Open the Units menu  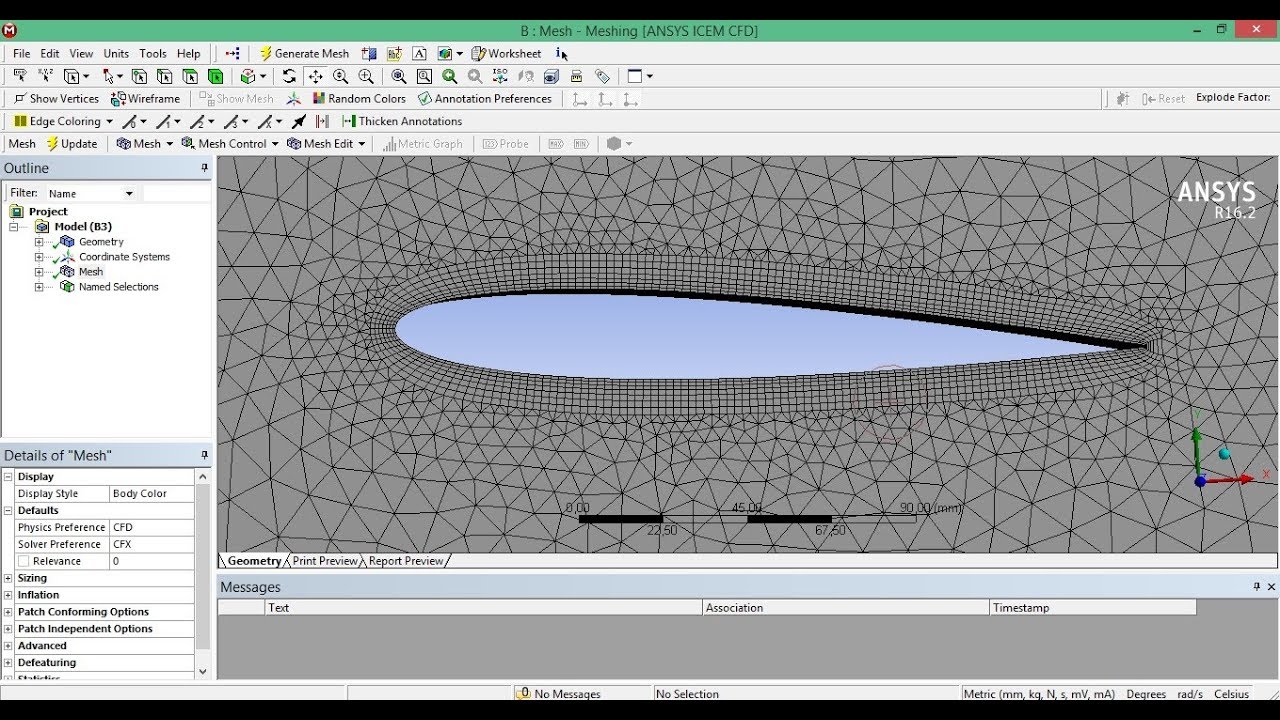pyautogui.click(x=116, y=54)
